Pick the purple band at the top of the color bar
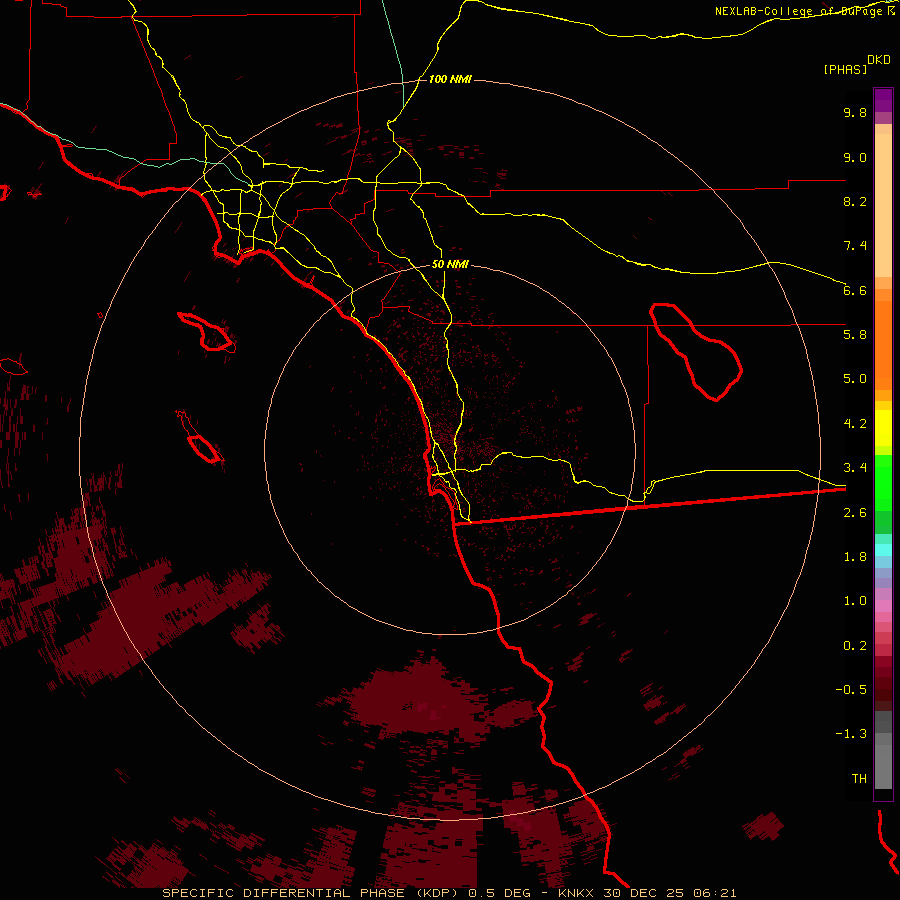 coord(883,100)
